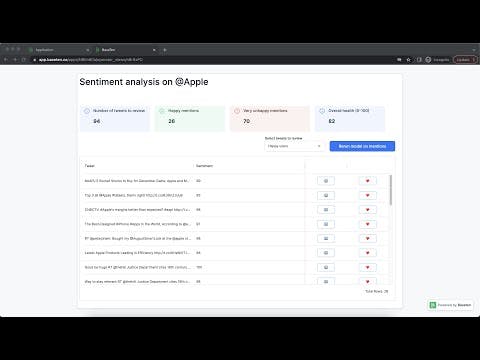Close the Application browser tab
Screen dimensions: 480x360
[88, 50]
